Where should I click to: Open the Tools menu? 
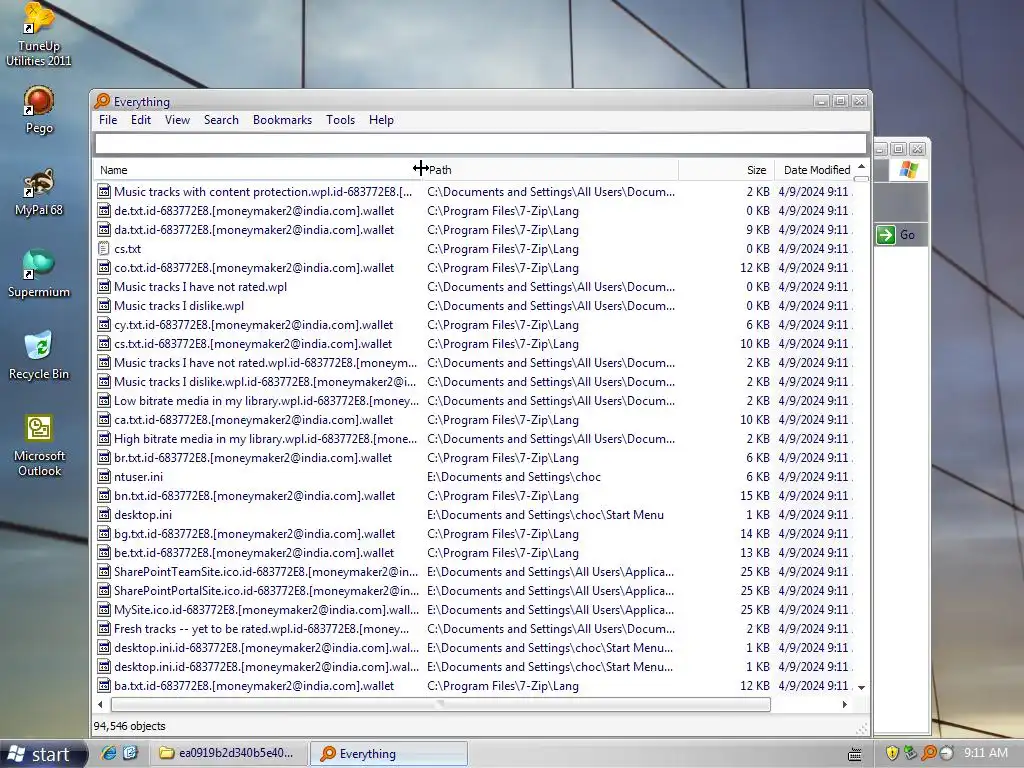pyautogui.click(x=340, y=120)
